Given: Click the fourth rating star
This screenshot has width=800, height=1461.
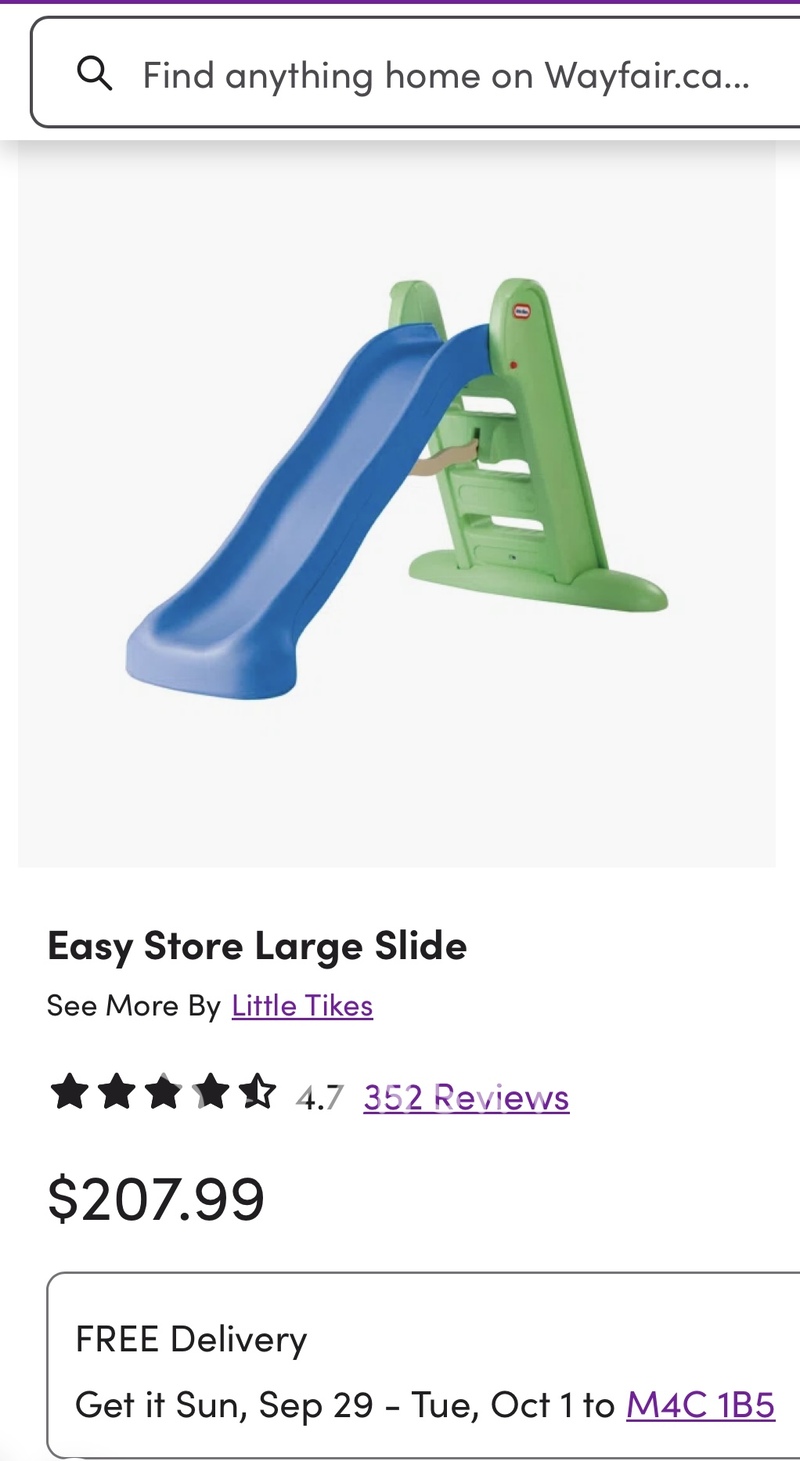Looking at the screenshot, I should (210, 1092).
